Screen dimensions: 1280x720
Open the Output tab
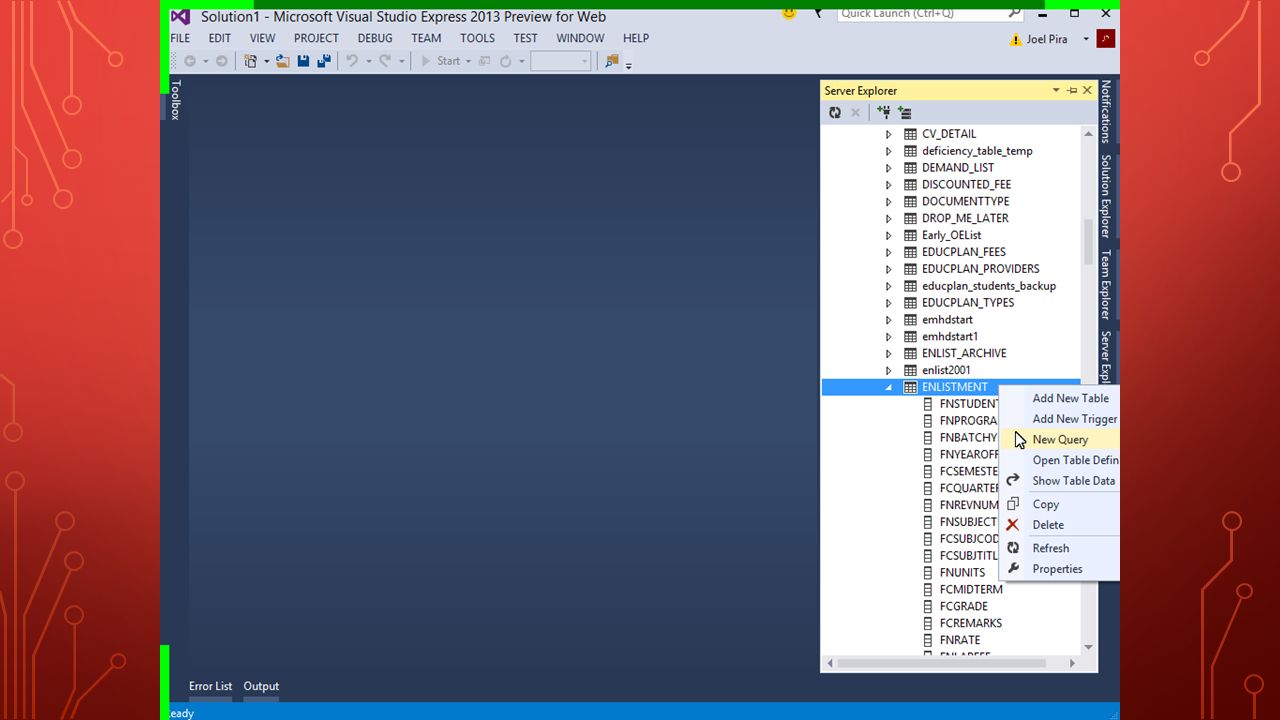pyautogui.click(x=261, y=686)
